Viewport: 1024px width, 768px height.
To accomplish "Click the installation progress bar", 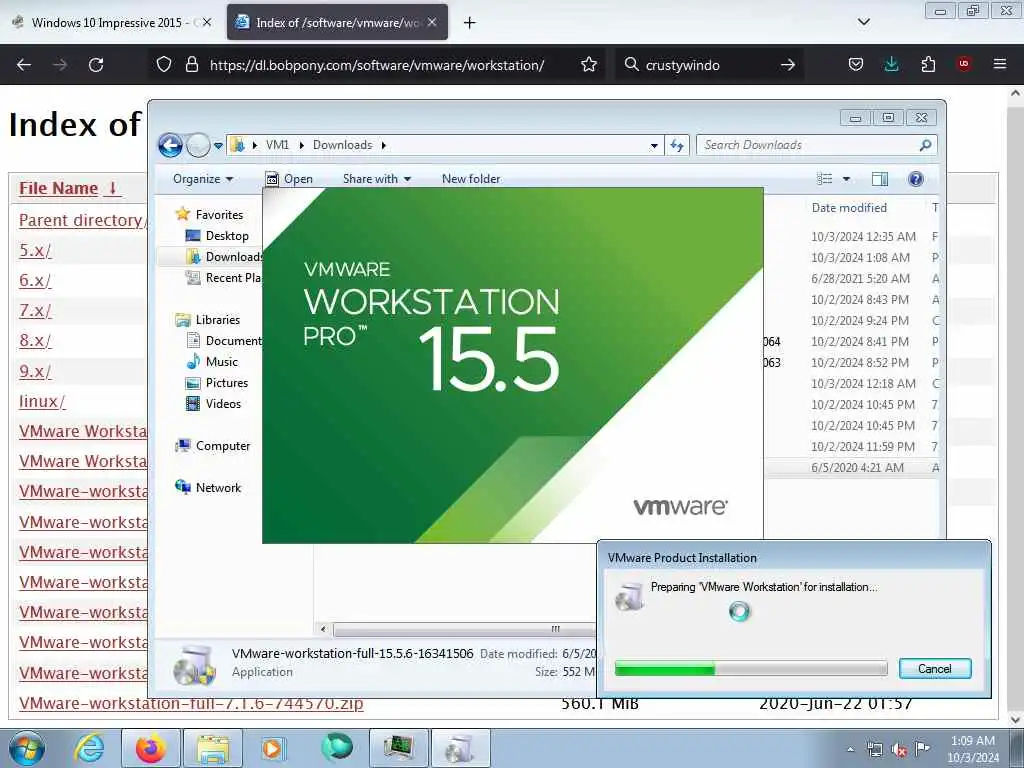I will [751, 669].
